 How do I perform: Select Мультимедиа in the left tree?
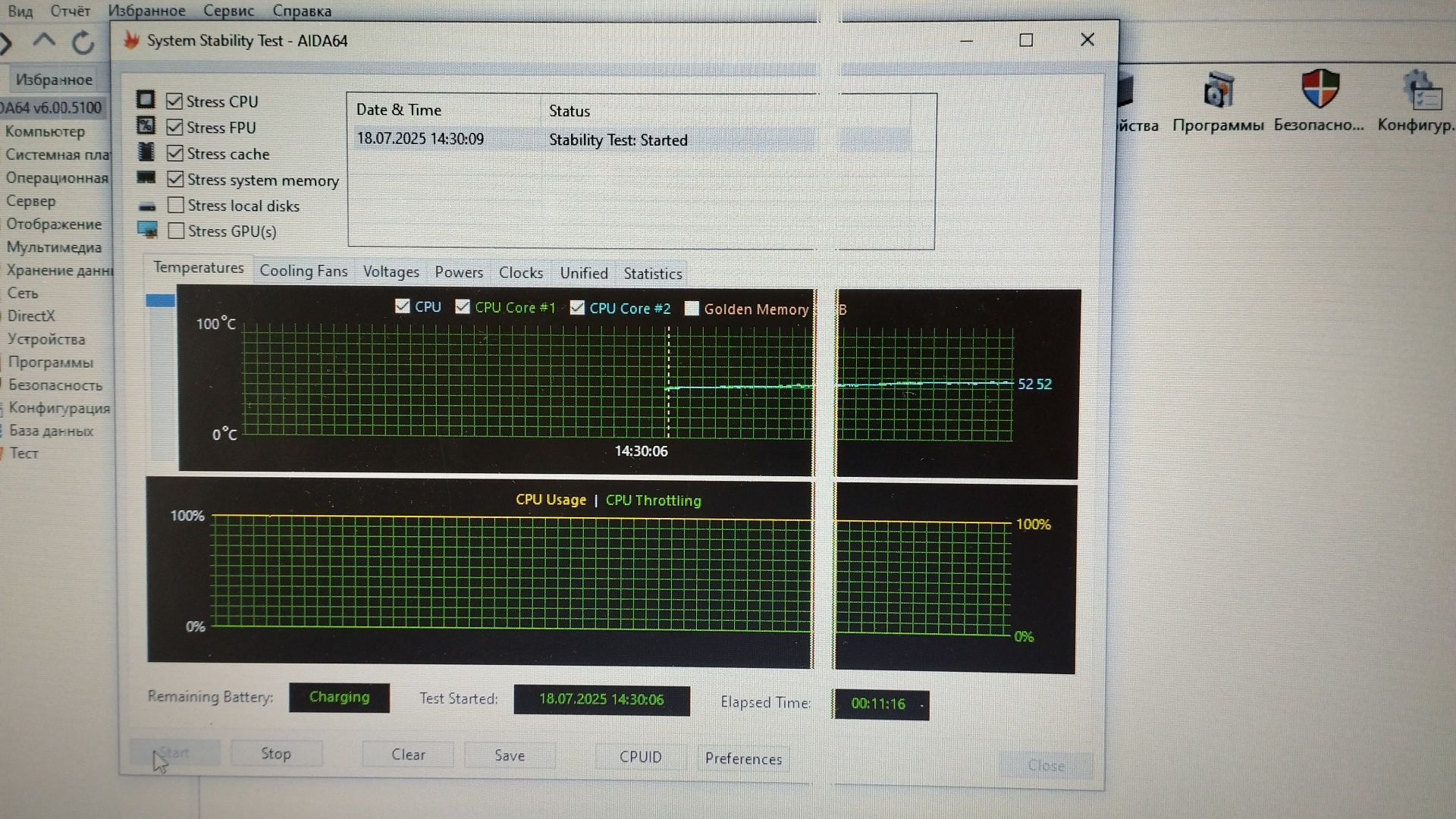(x=54, y=247)
